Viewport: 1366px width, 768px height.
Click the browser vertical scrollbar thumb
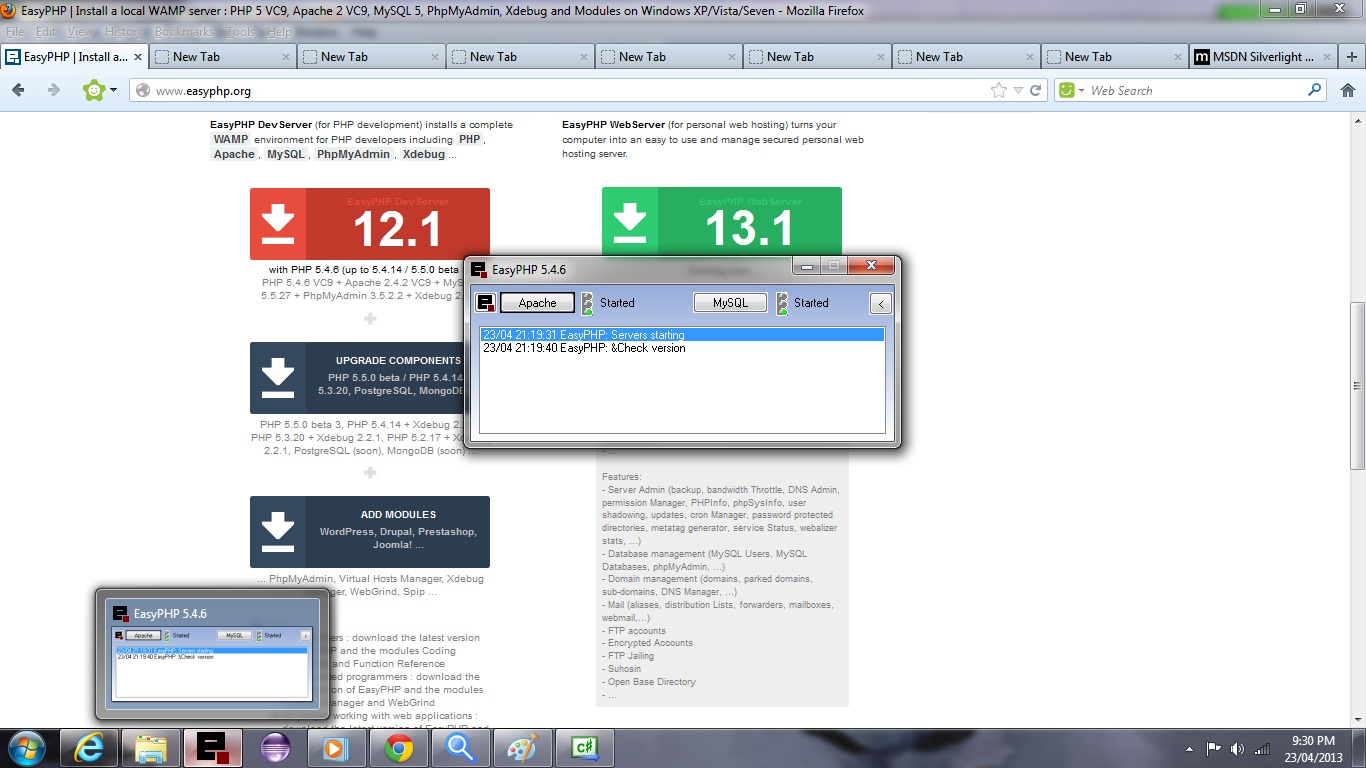coord(1357,385)
